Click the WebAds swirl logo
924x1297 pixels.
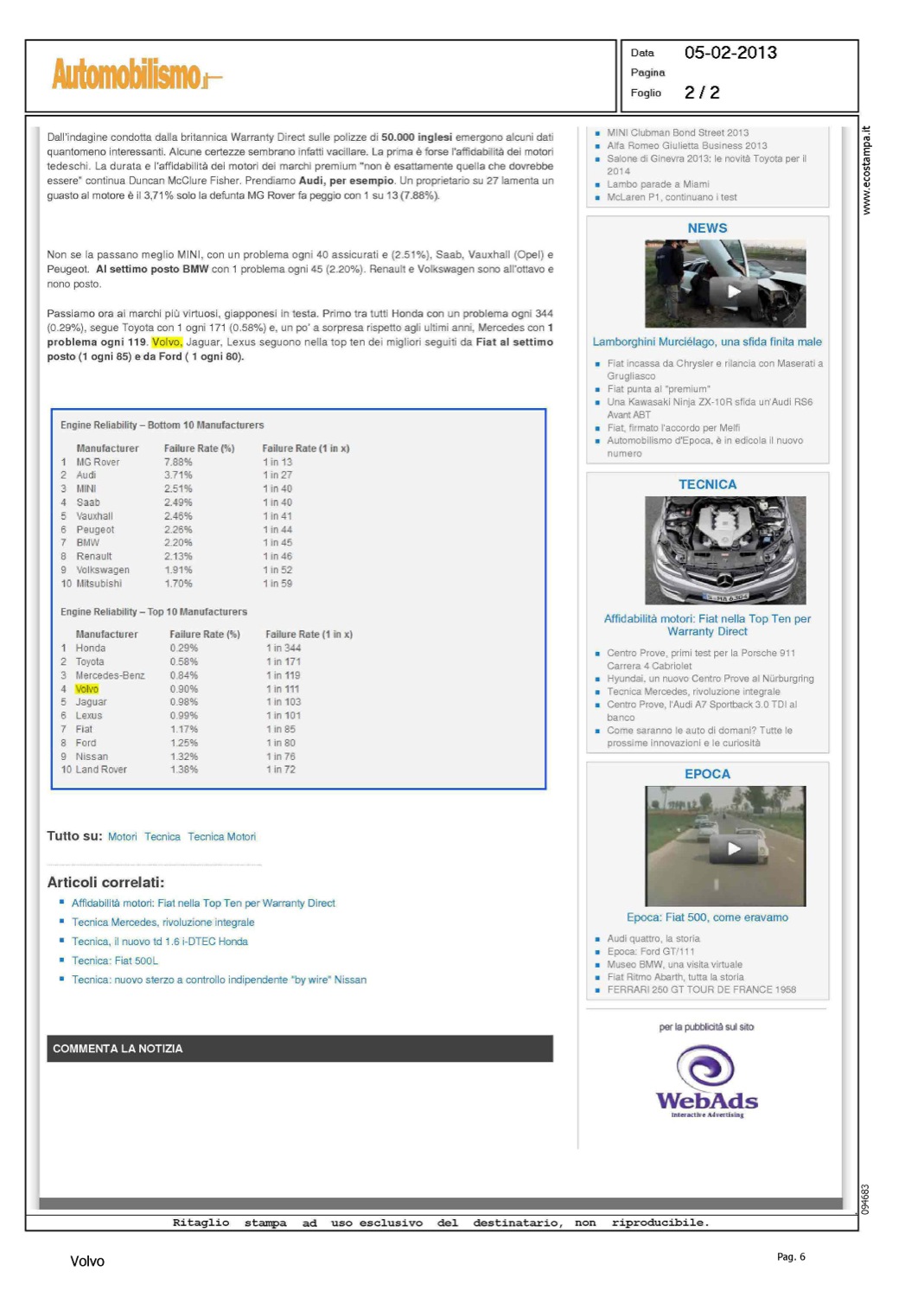[x=705, y=1067]
